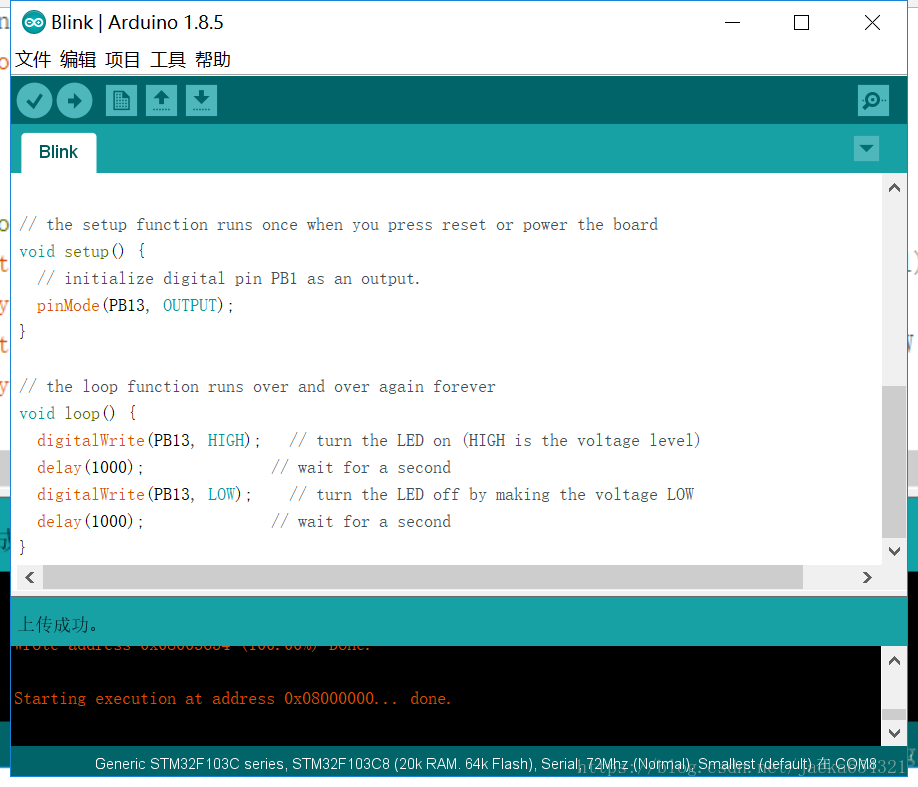Open the 编辑 menu
The height and width of the screenshot is (787, 918).
78,60
